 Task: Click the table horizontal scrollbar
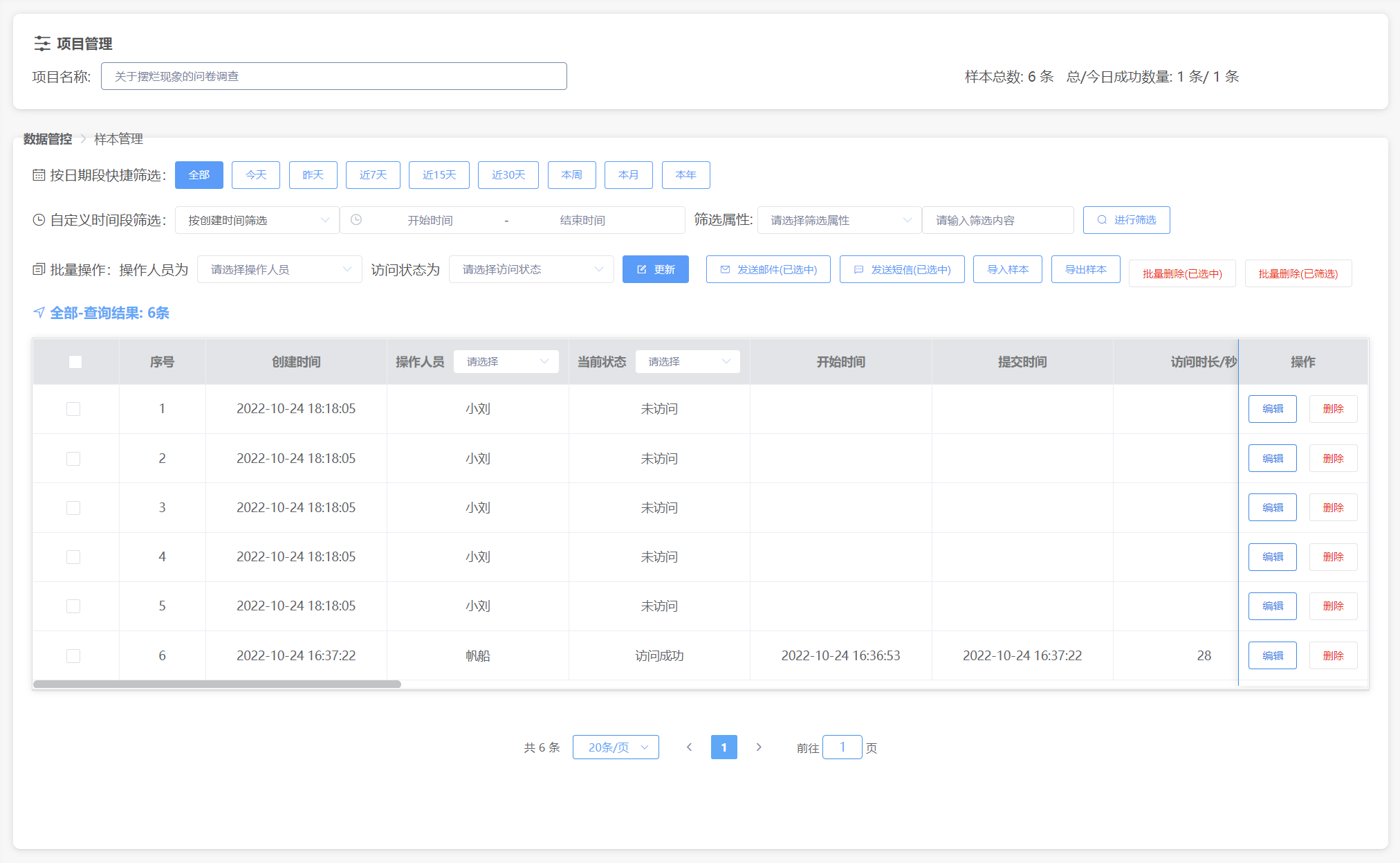pos(217,684)
